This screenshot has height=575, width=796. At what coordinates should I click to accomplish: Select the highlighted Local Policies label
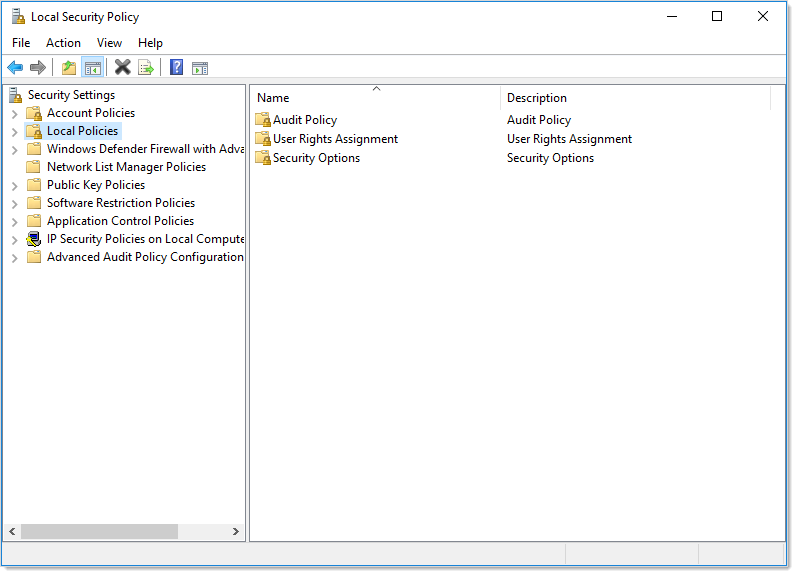(82, 131)
